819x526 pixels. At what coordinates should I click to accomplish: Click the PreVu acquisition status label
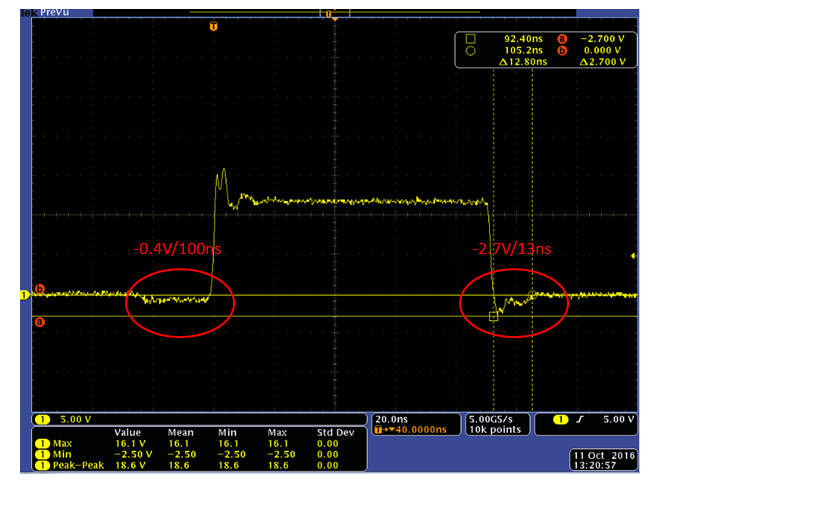pyautogui.click(x=54, y=12)
